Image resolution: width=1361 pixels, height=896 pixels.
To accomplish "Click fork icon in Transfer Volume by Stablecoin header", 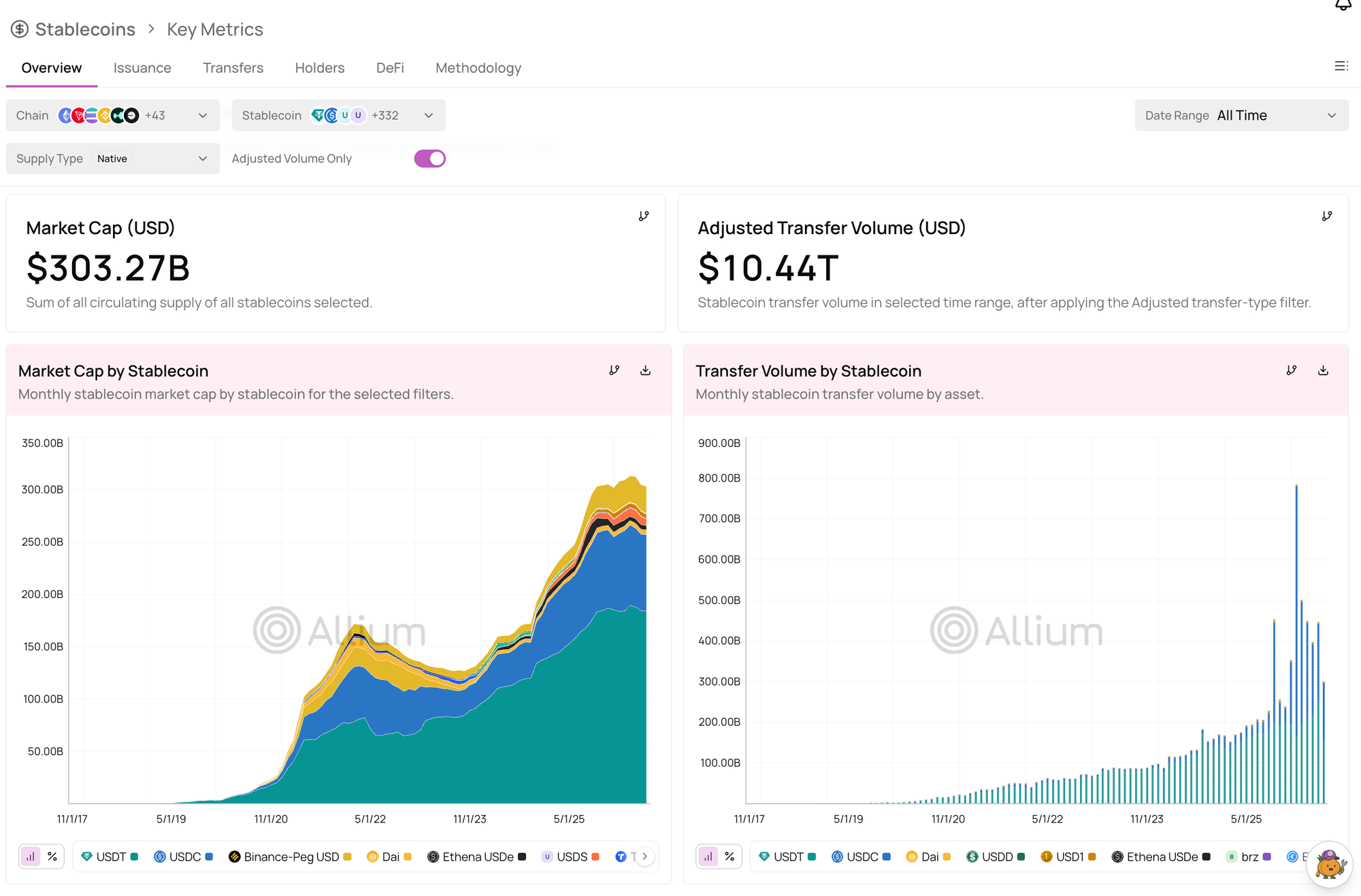I will (x=1292, y=371).
